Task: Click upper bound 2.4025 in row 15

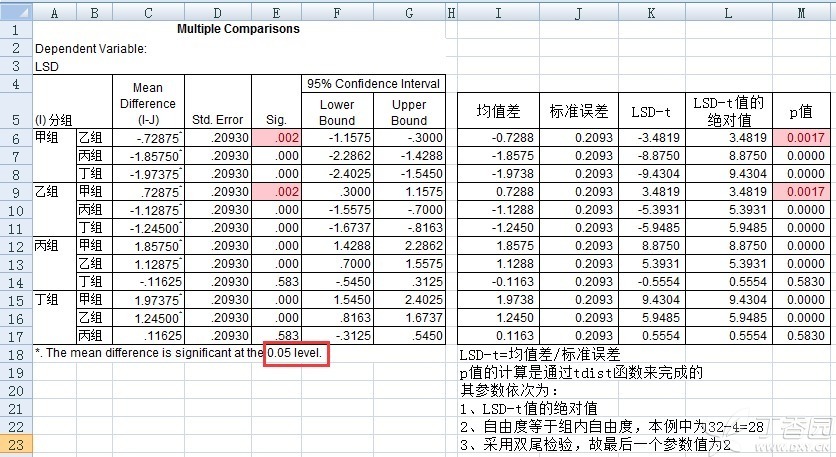Action: (409, 300)
